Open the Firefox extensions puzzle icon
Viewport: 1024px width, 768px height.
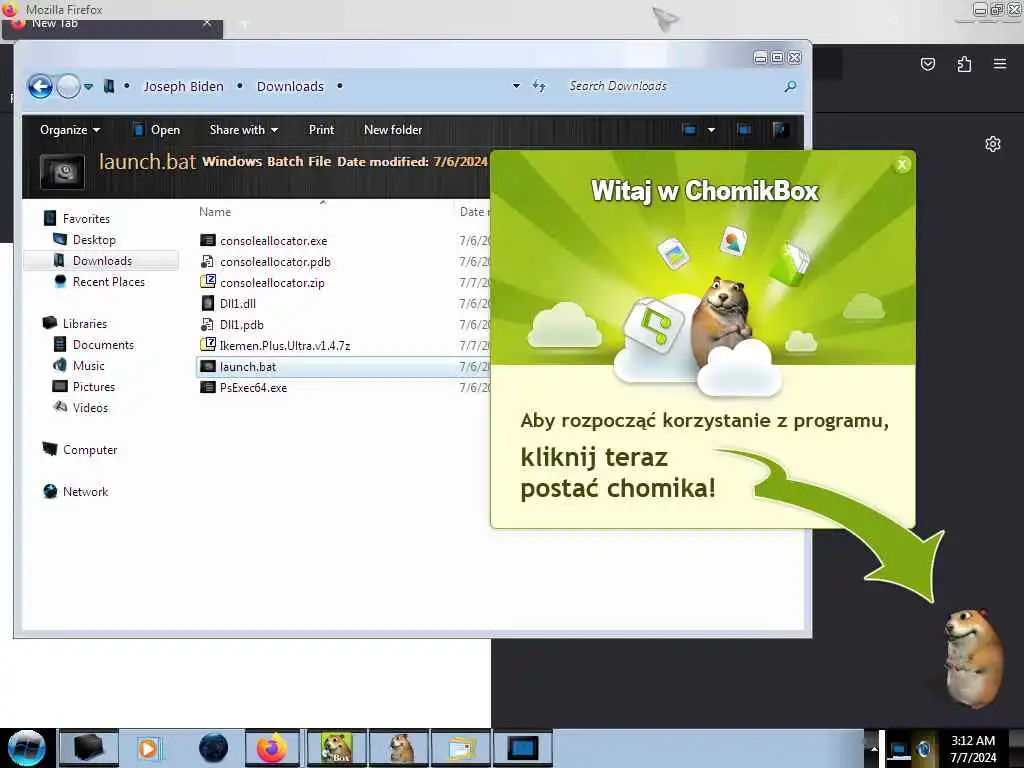[x=964, y=64]
